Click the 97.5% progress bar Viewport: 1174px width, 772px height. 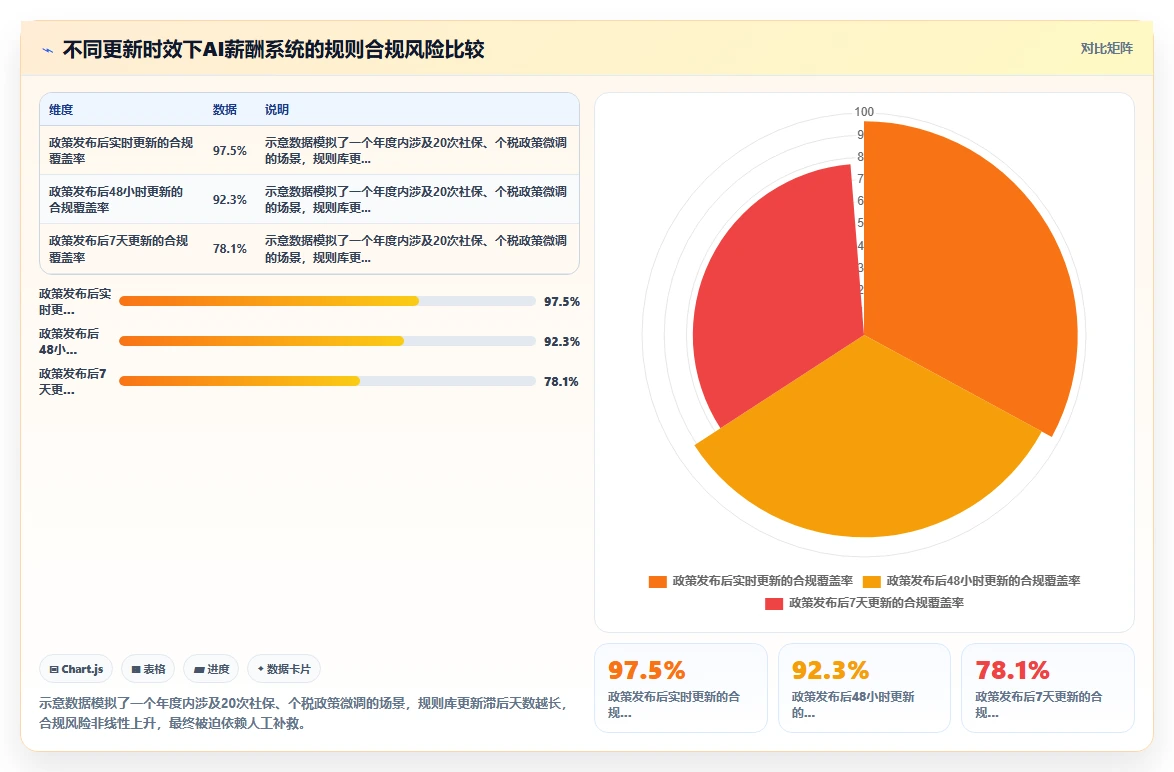pos(327,301)
